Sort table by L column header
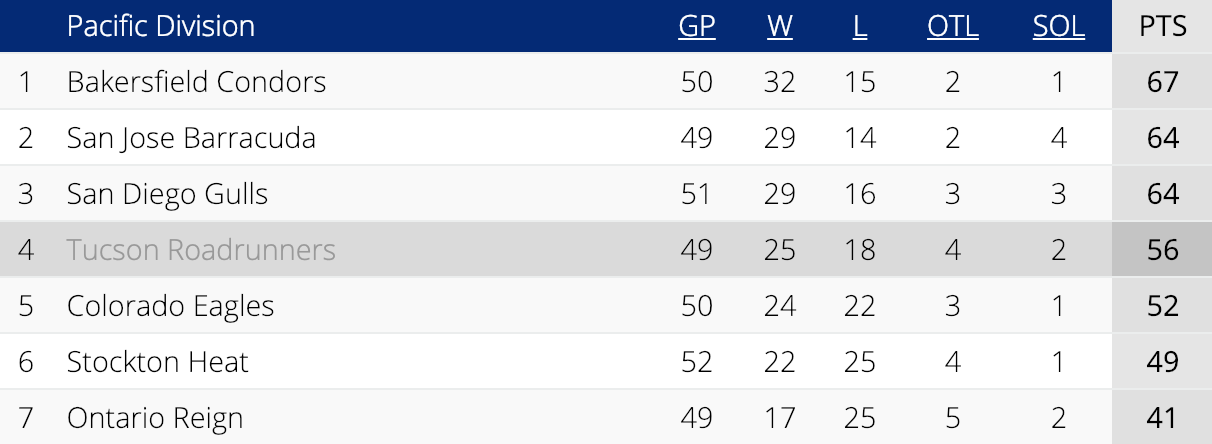This screenshot has height=444, width=1212. click(x=860, y=26)
